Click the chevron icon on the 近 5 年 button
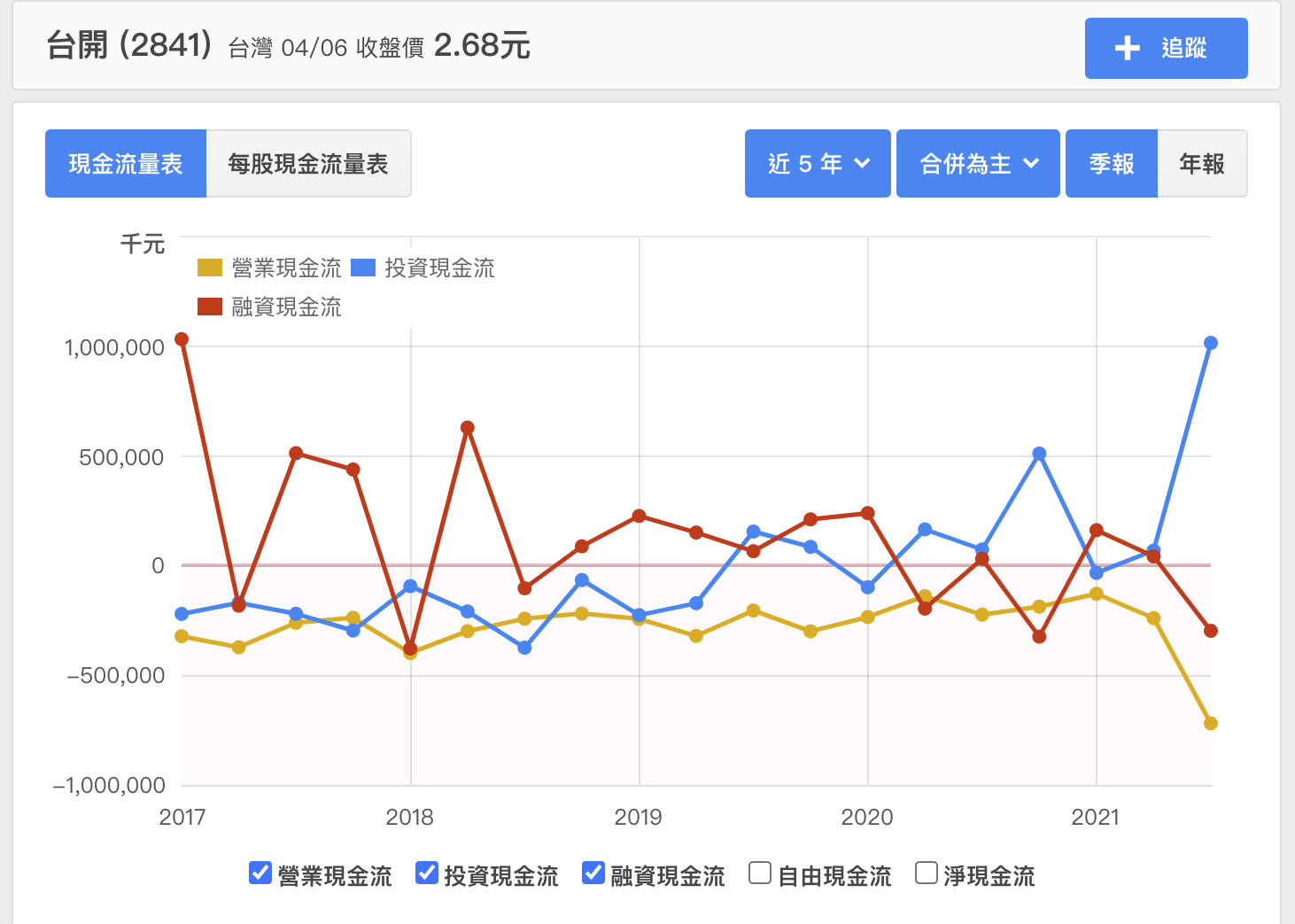The width and height of the screenshot is (1295, 924). [862, 163]
